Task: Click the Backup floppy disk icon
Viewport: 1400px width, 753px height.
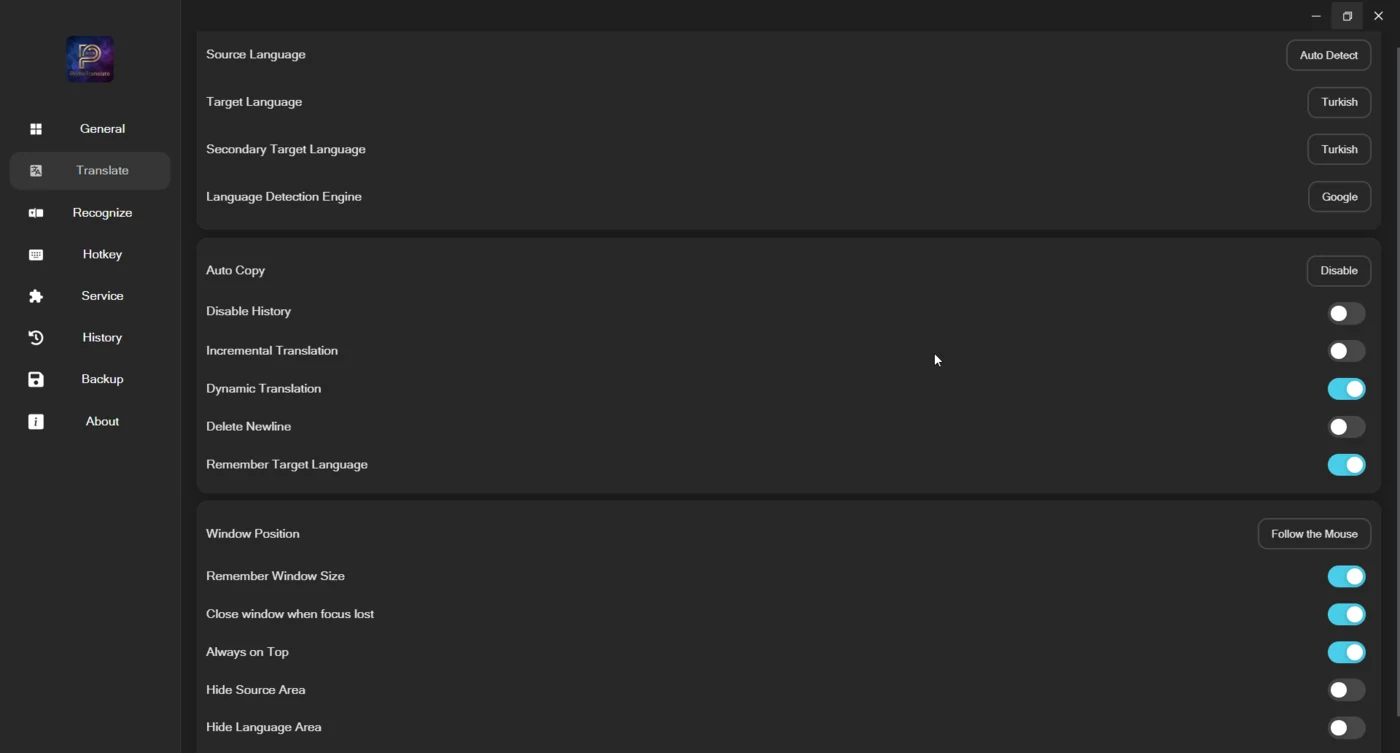Action: [36, 380]
